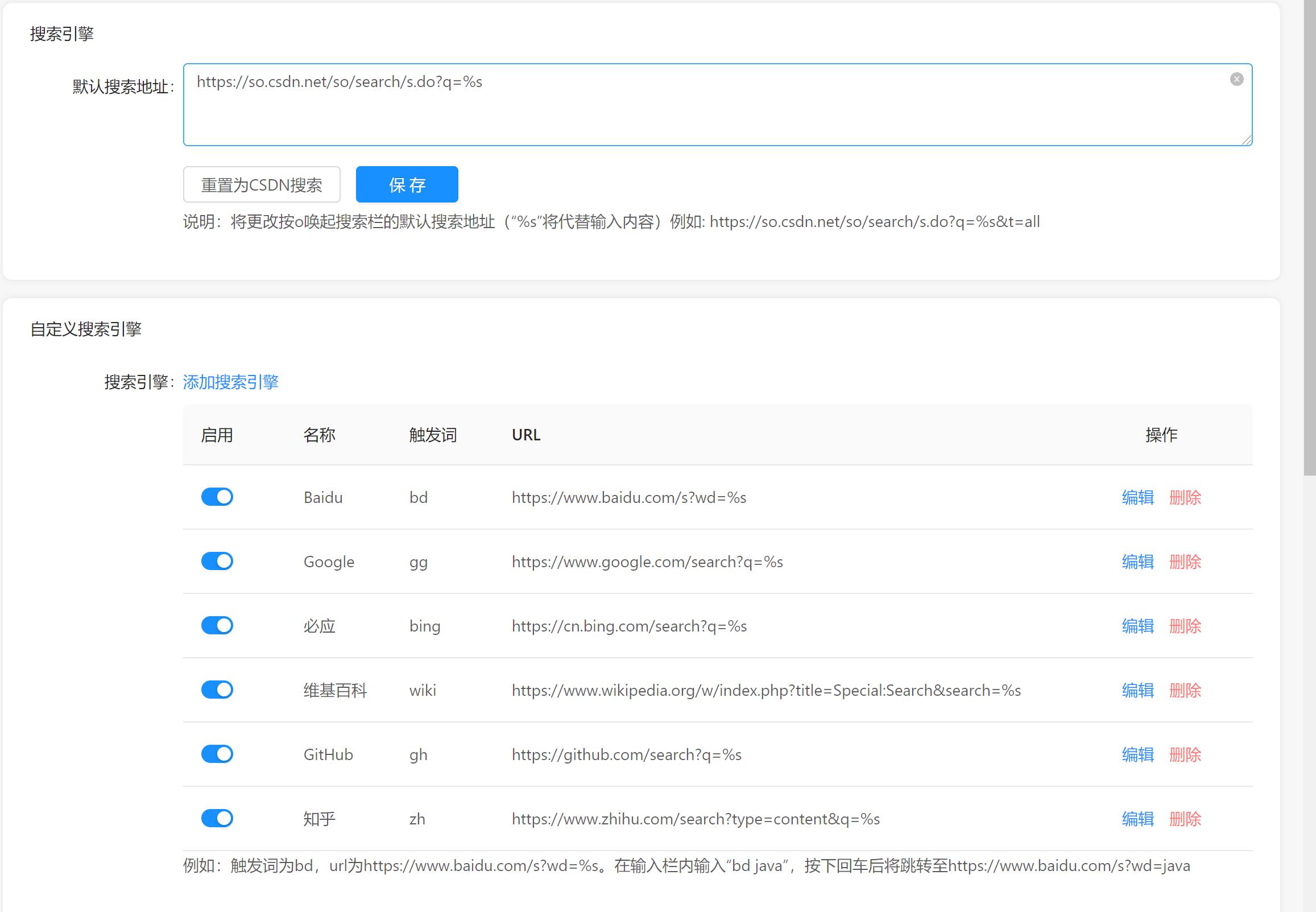This screenshot has height=912, width=1316.
Task: Click the 搜索引擎 section heading at top
Action: 61,34
